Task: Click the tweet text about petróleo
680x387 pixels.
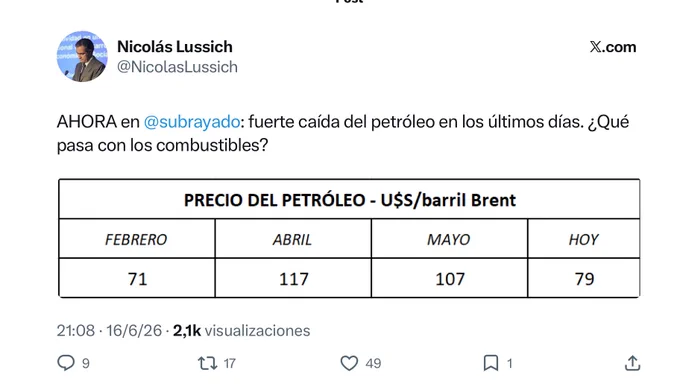Action: (343, 134)
